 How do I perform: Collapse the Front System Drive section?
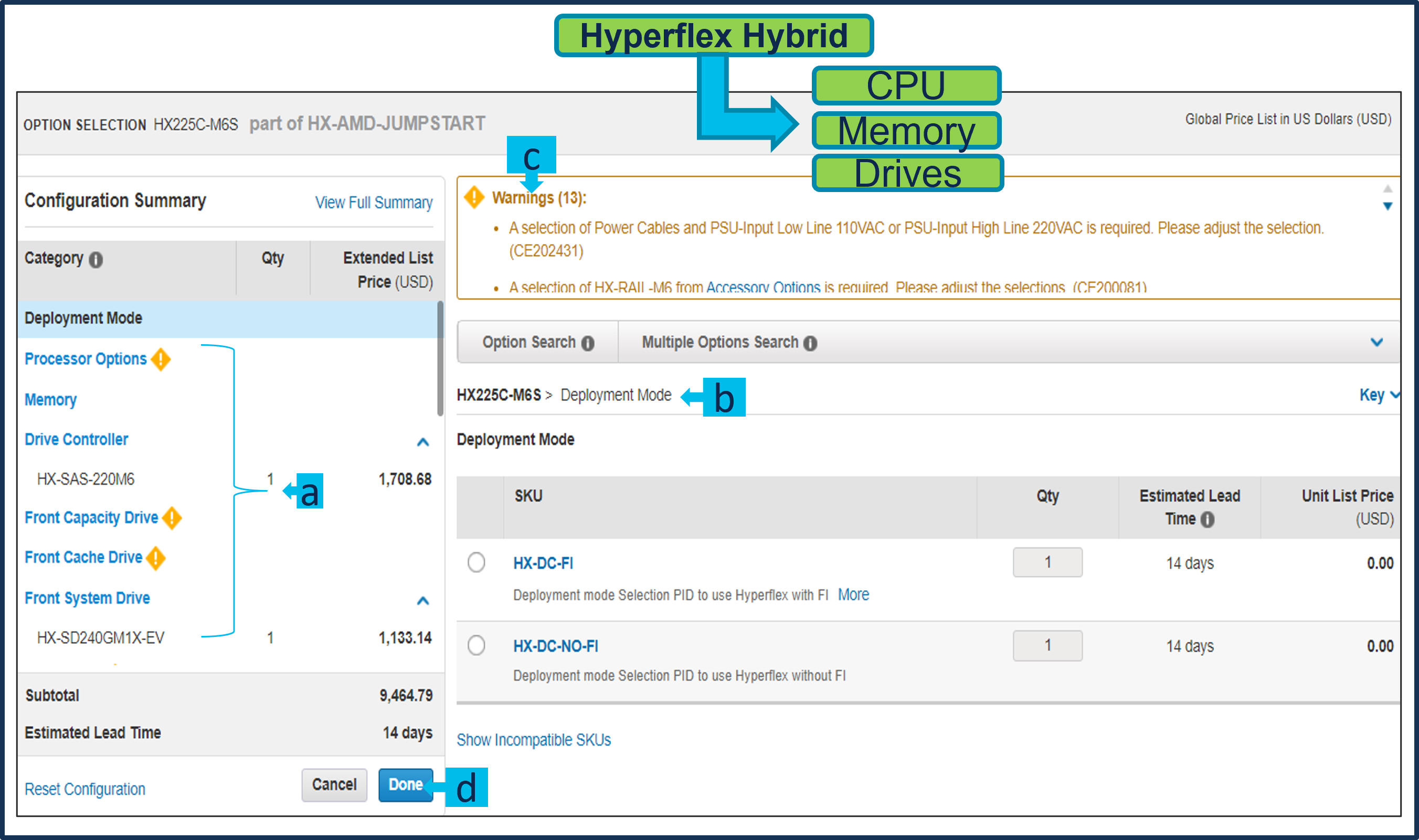tap(422, 600)
